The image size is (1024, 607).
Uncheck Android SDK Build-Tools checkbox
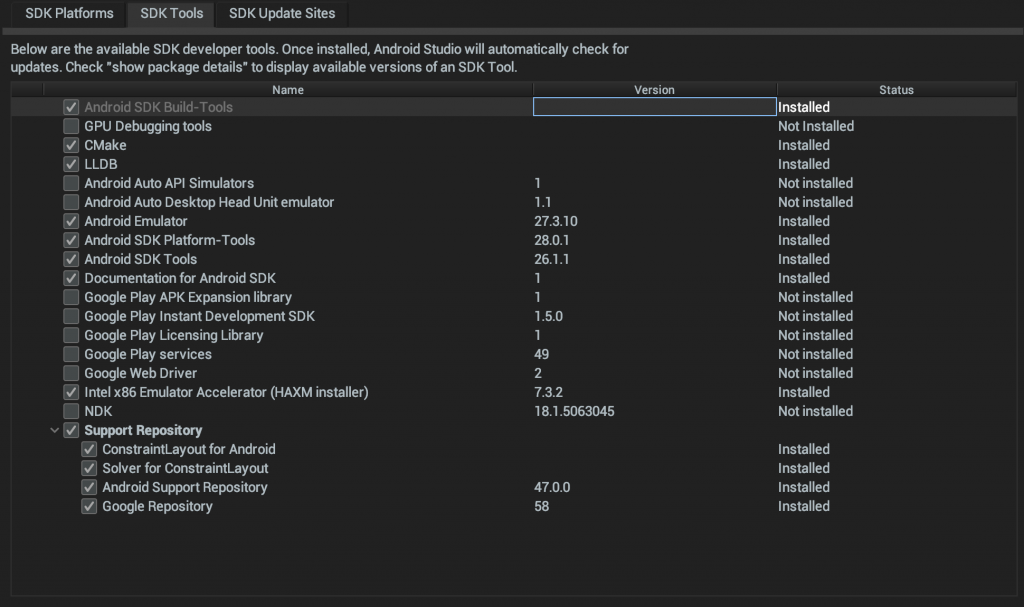pos(71,107)
